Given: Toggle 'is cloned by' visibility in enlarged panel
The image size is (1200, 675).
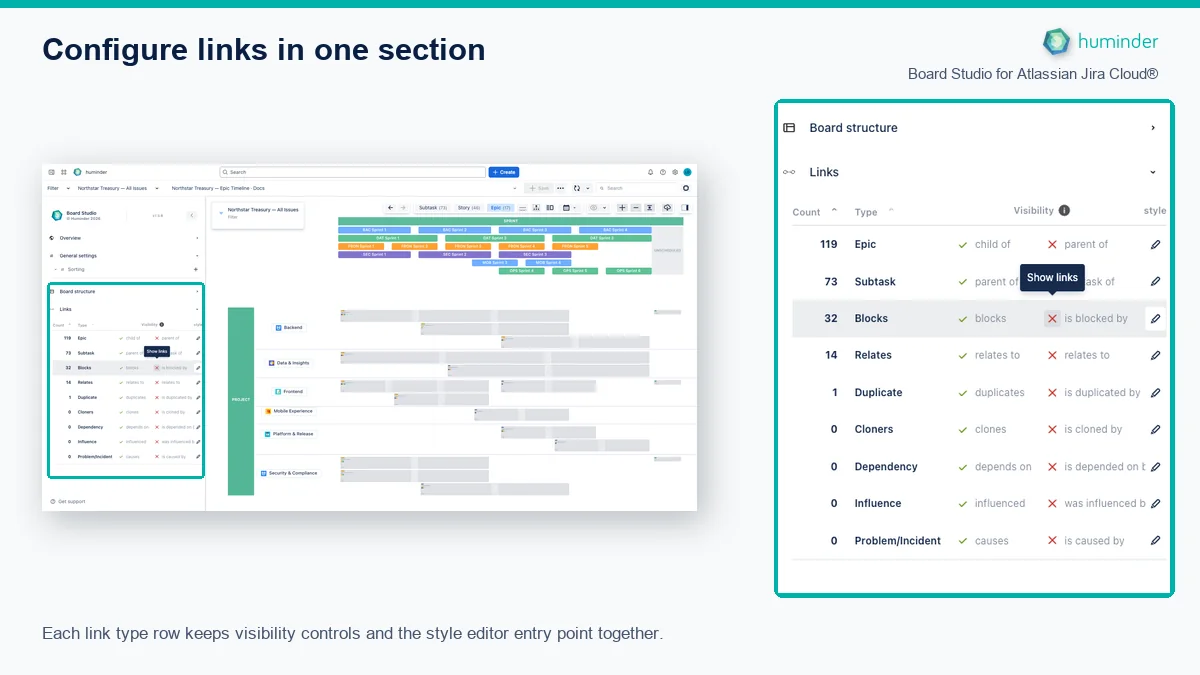Looking at the screenshot, I should (x=1052, y=429).
